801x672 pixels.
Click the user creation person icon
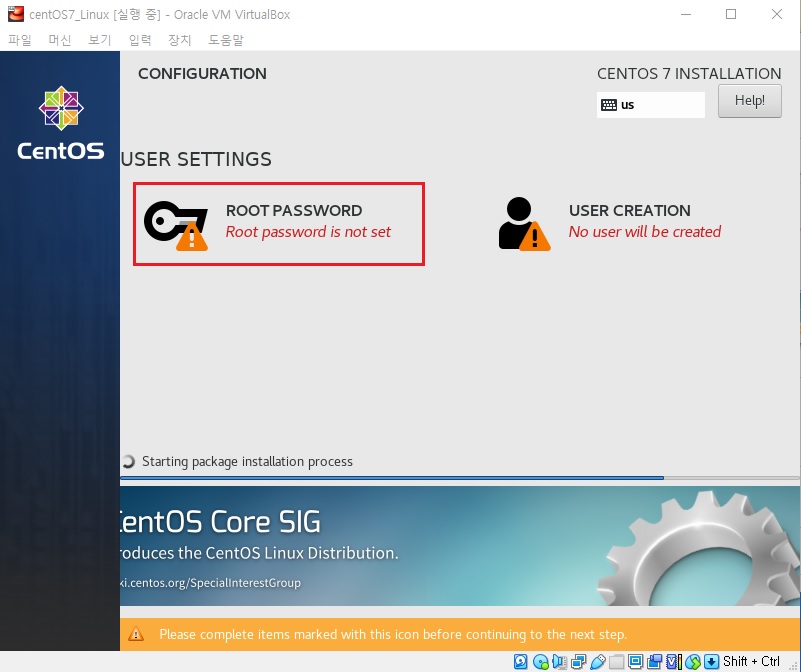tap(524, 224)
